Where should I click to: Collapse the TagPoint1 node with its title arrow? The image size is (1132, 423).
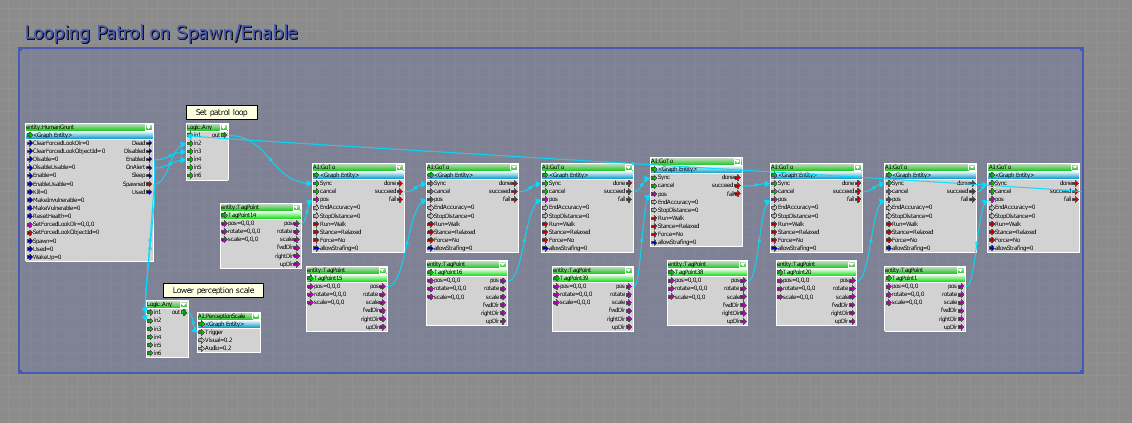click(x=962, y=270)
